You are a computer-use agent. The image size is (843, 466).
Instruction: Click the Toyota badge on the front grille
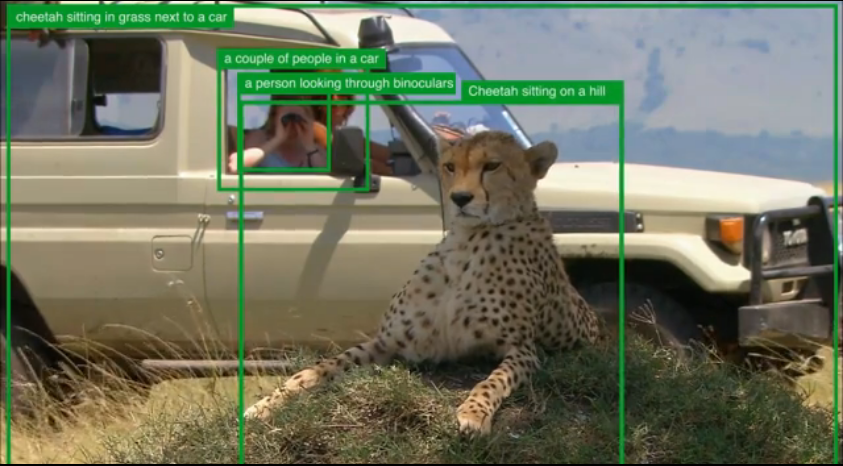[795, 238]
